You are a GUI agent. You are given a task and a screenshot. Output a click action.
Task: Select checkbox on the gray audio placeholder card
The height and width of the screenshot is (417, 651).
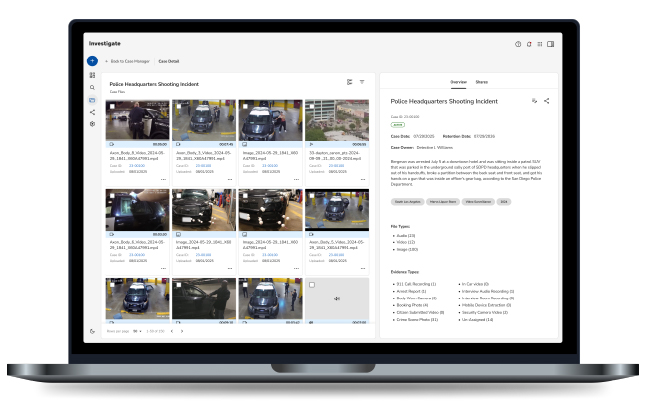pos(312,285)
